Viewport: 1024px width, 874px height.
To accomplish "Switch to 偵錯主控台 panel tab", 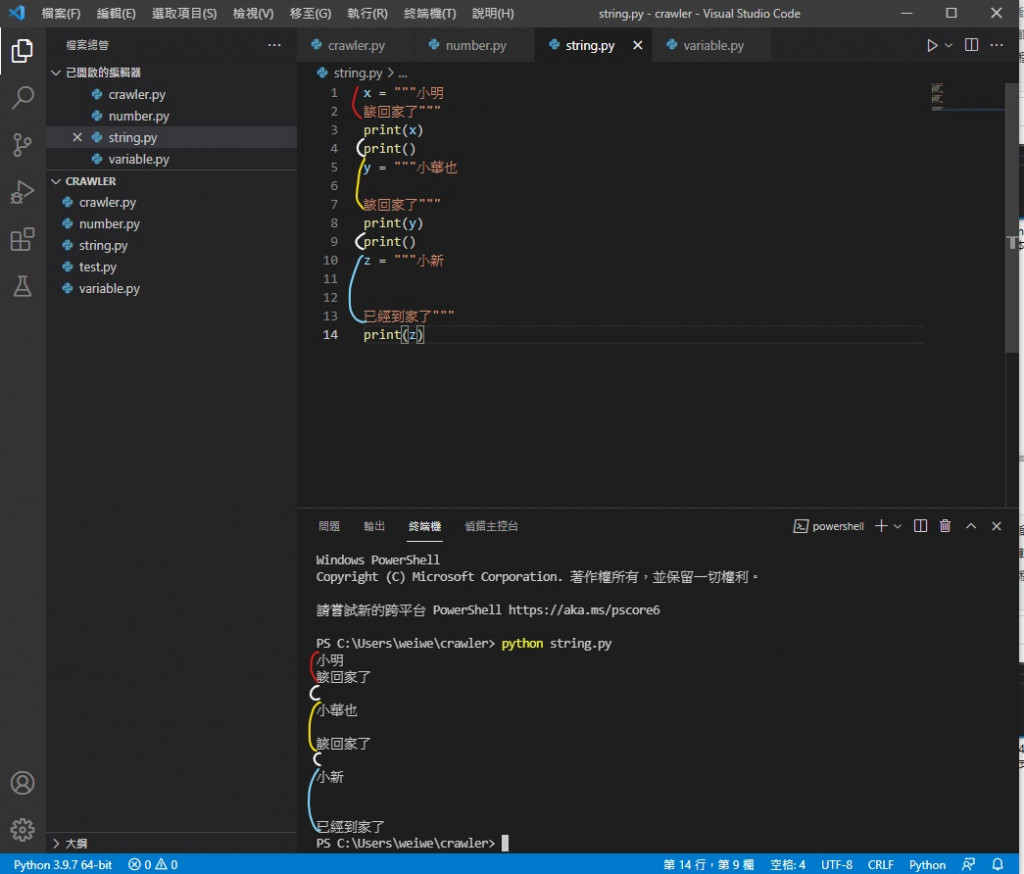I will click(x=491, y=526).
